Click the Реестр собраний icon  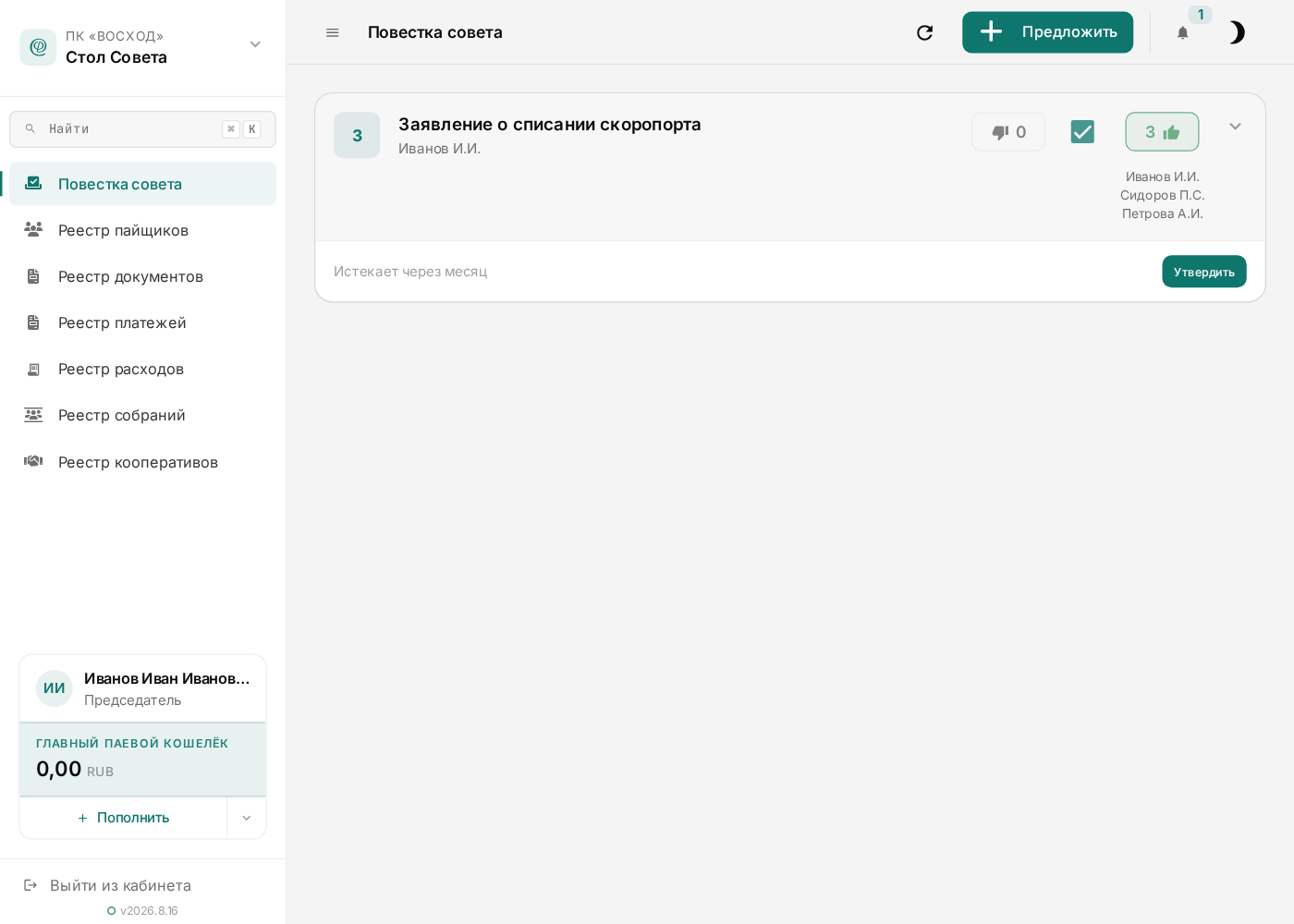pos(33,415)
